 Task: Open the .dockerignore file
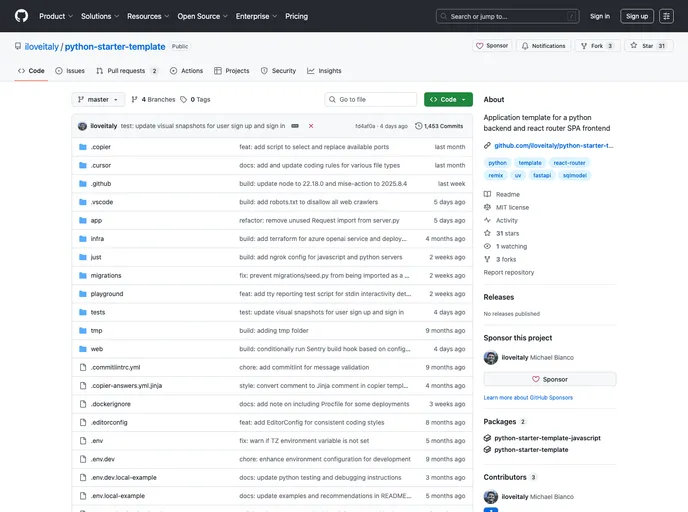pyautogui.click(x=111, y=404)
